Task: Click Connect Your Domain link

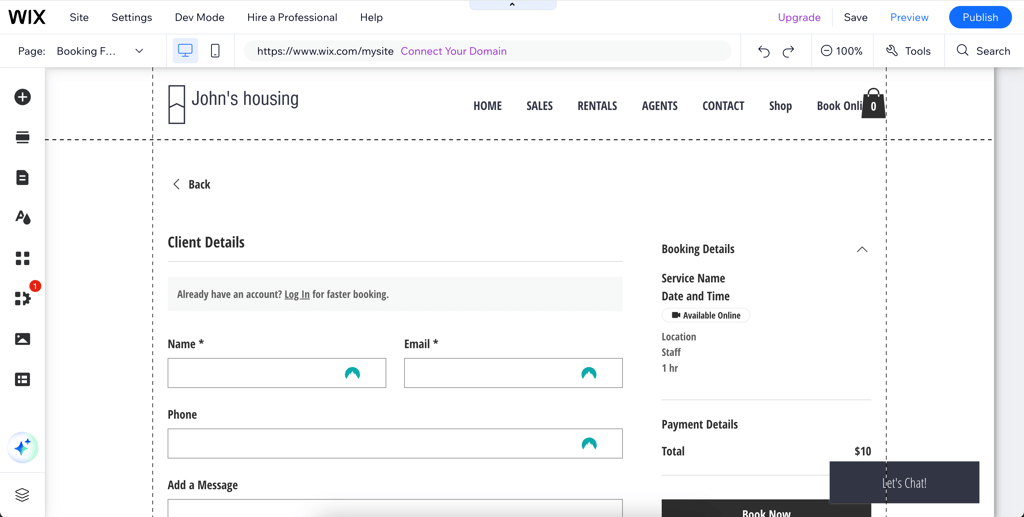Action: pyautogui.click(x=453, y=51)
